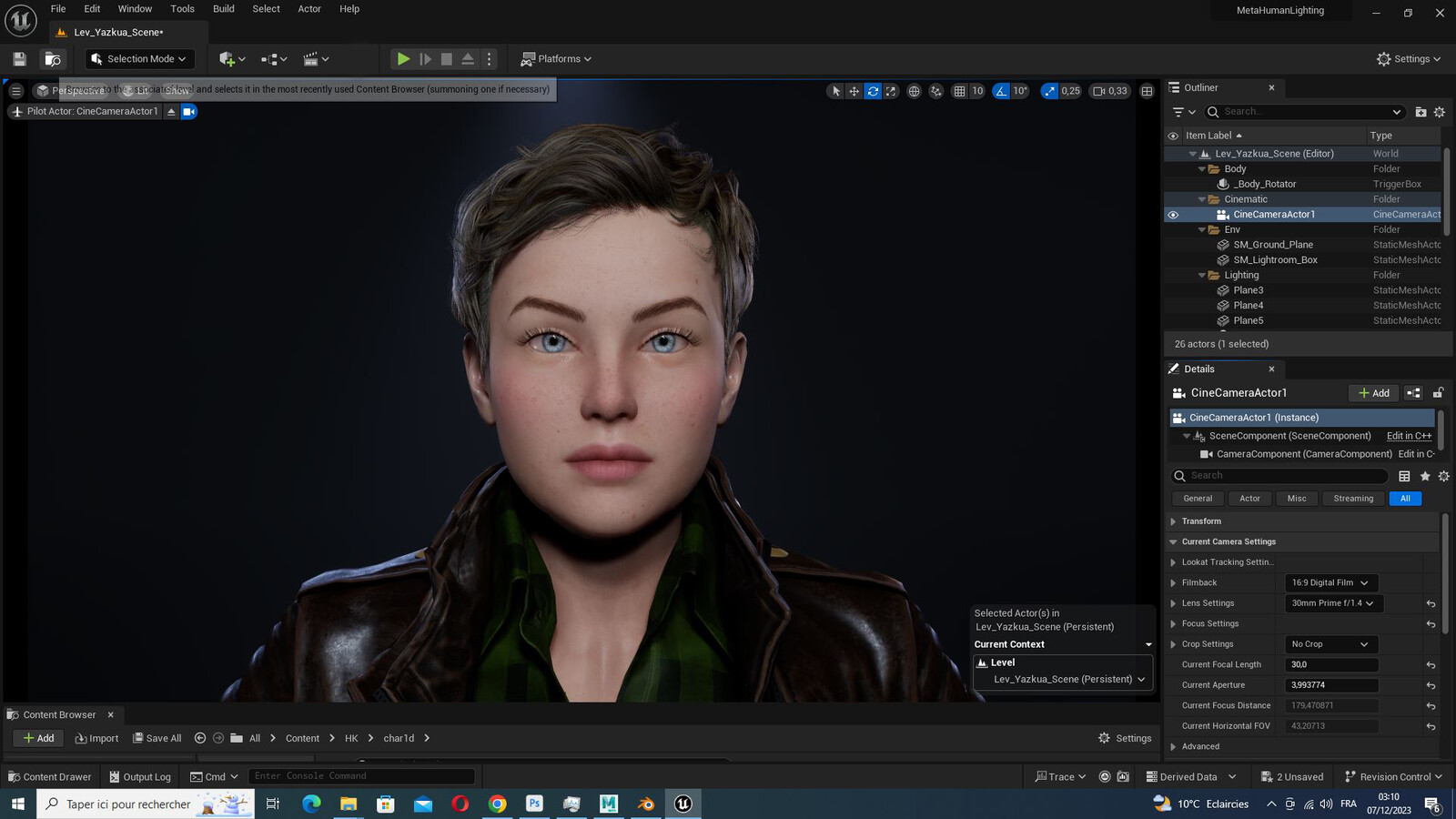Image resolution: width=1456 pixels, height=819 pixels.
Task: Open Platforms dropdown
Action: click(x=555, y=59)
